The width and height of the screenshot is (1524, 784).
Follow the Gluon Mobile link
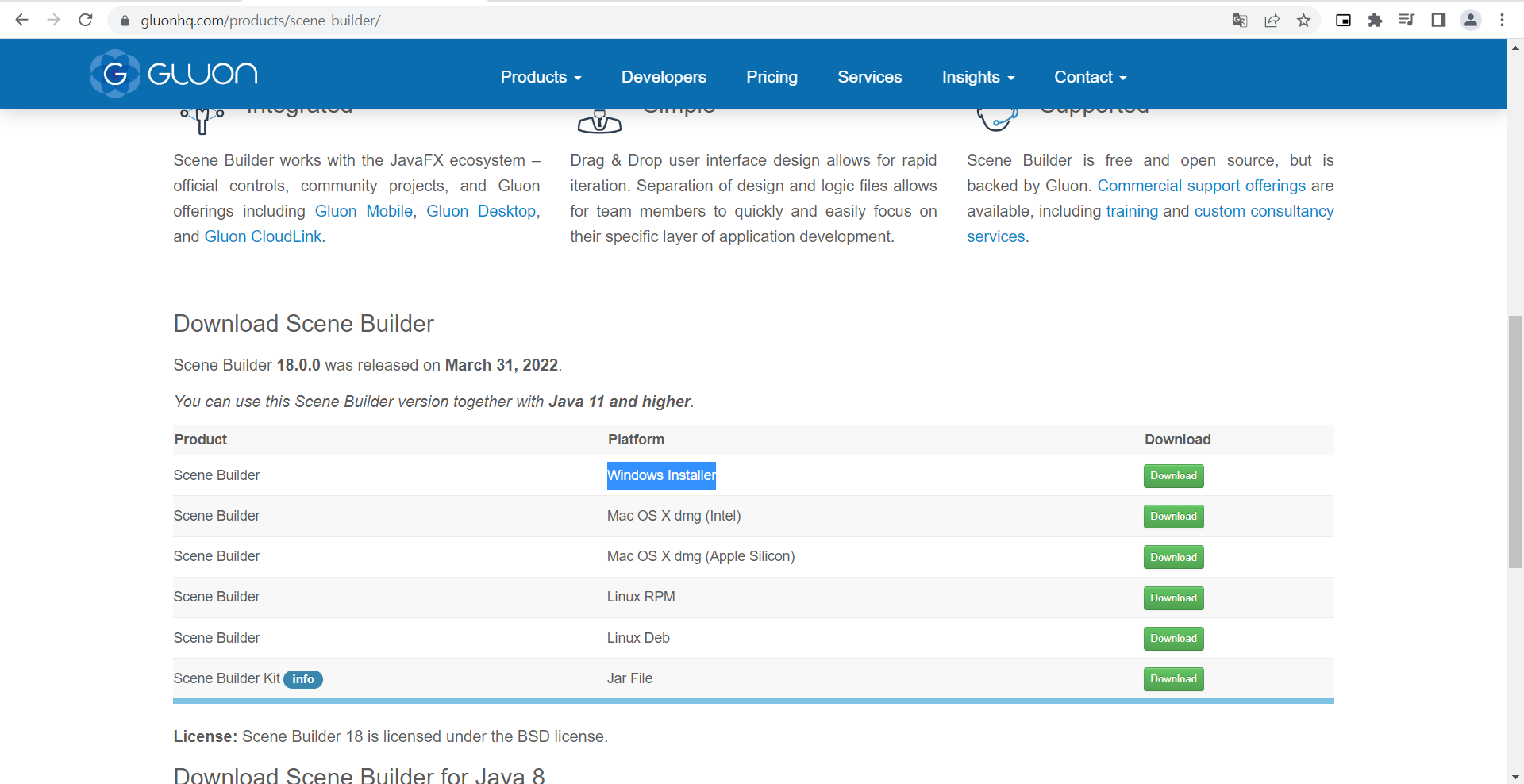[364, 211]
